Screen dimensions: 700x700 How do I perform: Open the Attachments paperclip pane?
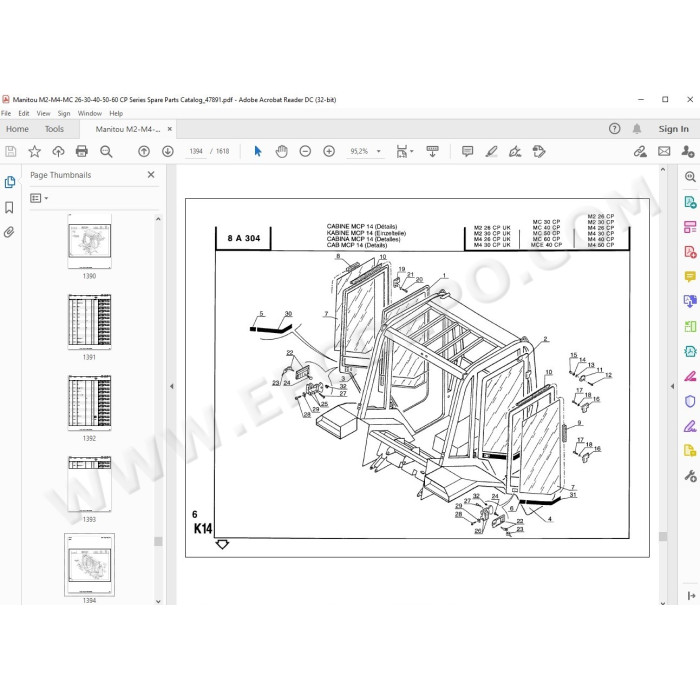coord(9,232)
